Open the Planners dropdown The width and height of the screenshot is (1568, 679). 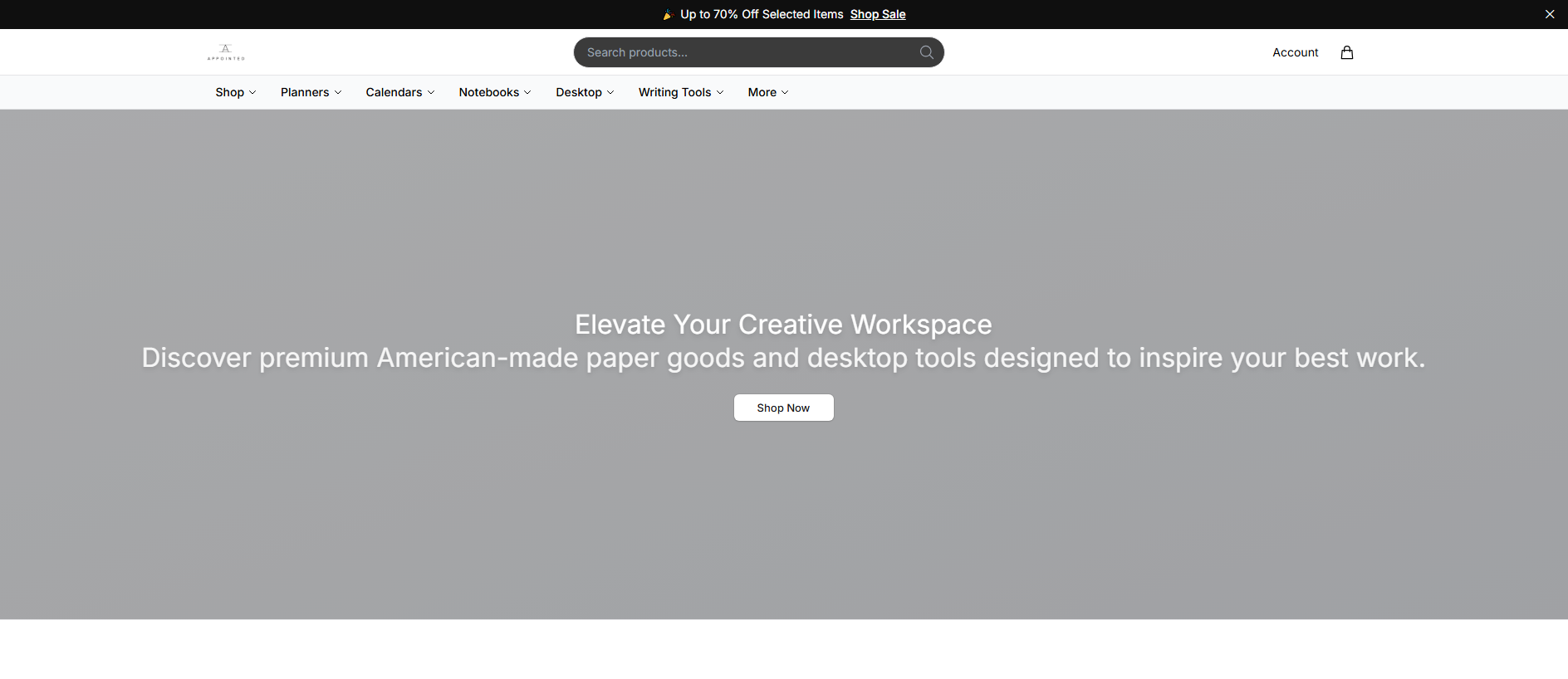[311, 92]
